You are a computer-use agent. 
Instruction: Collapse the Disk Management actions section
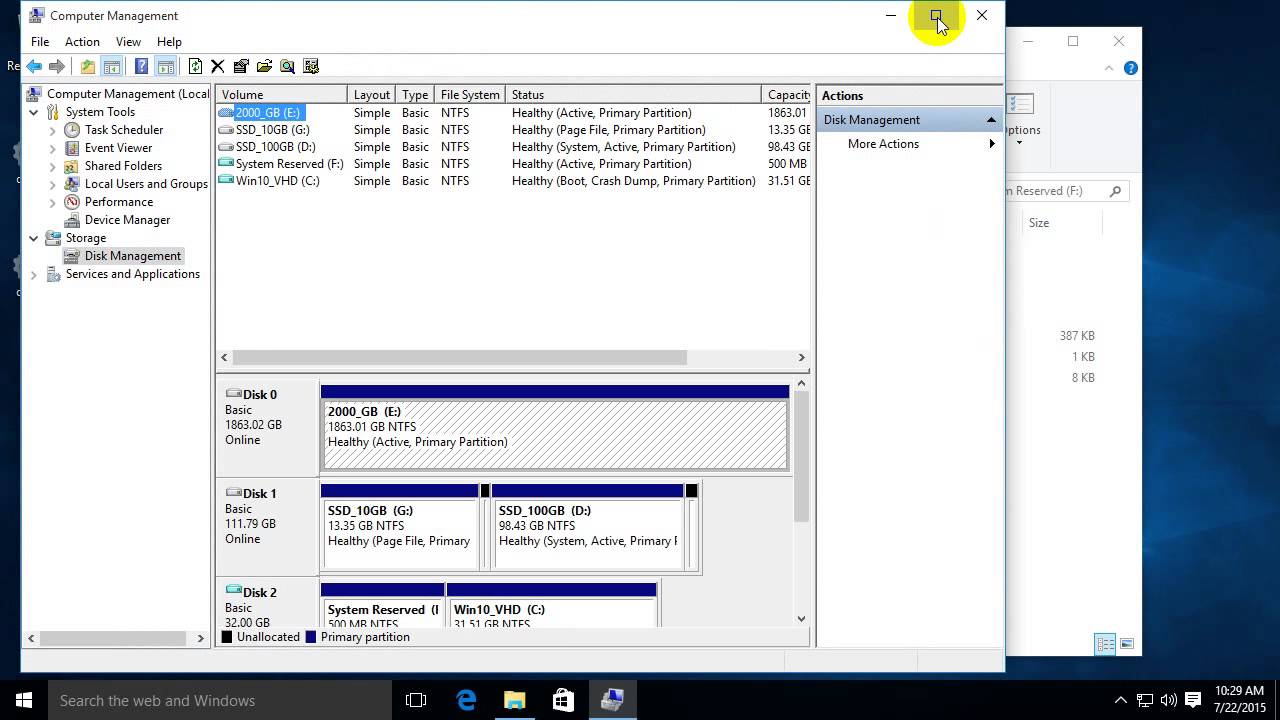[991, 120]
